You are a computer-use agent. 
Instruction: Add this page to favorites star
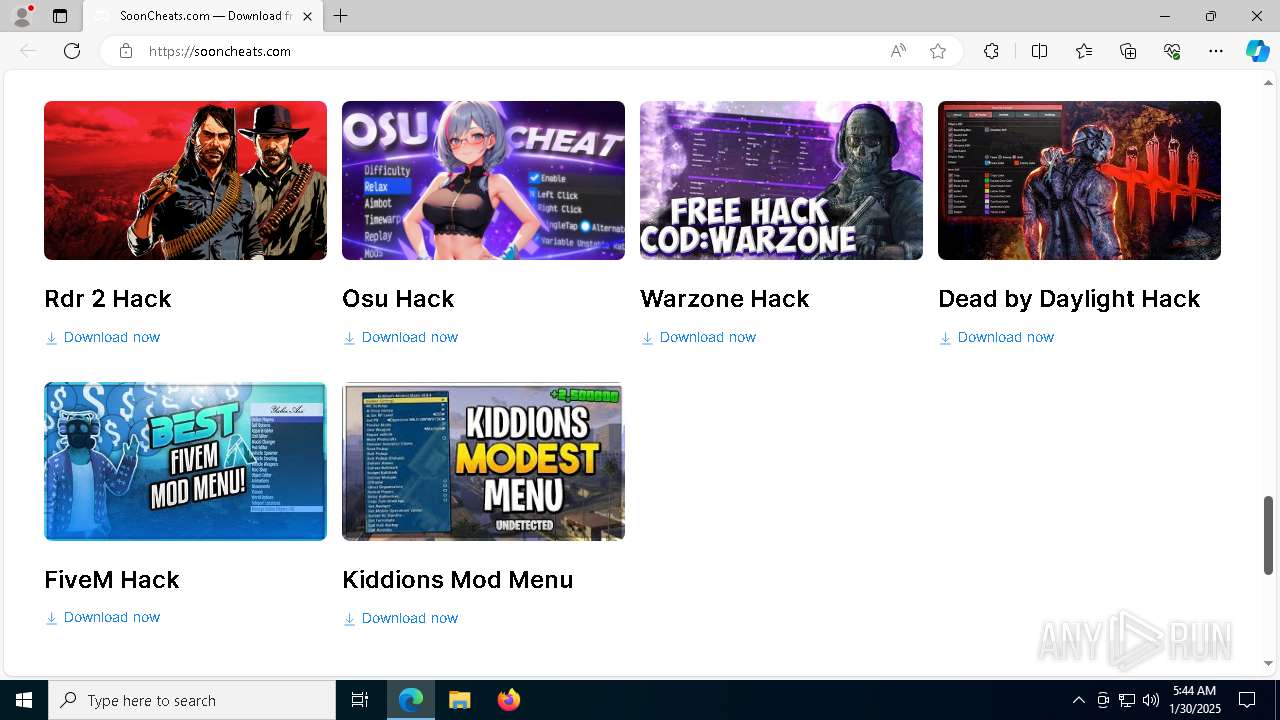point(938,51)
